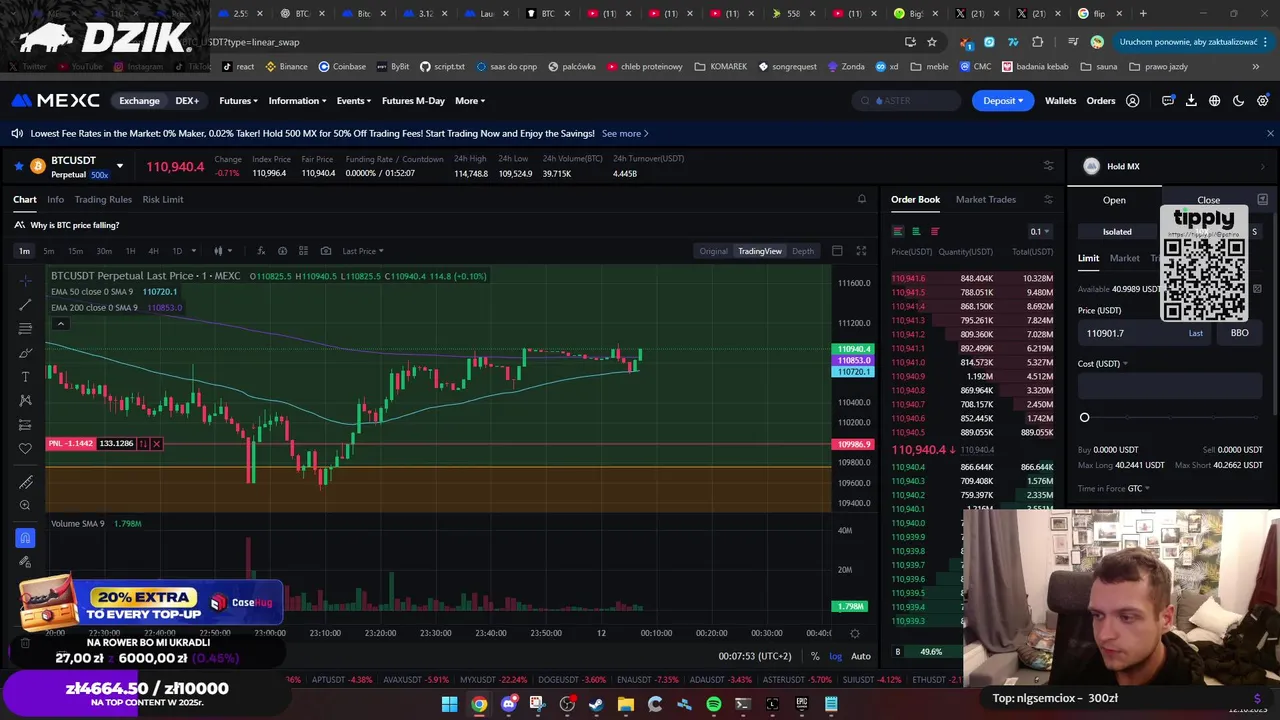Select the 5m timeframe
Image resolution: width=1280 pixels, height=720 pixels.
[x=48, y=251]
